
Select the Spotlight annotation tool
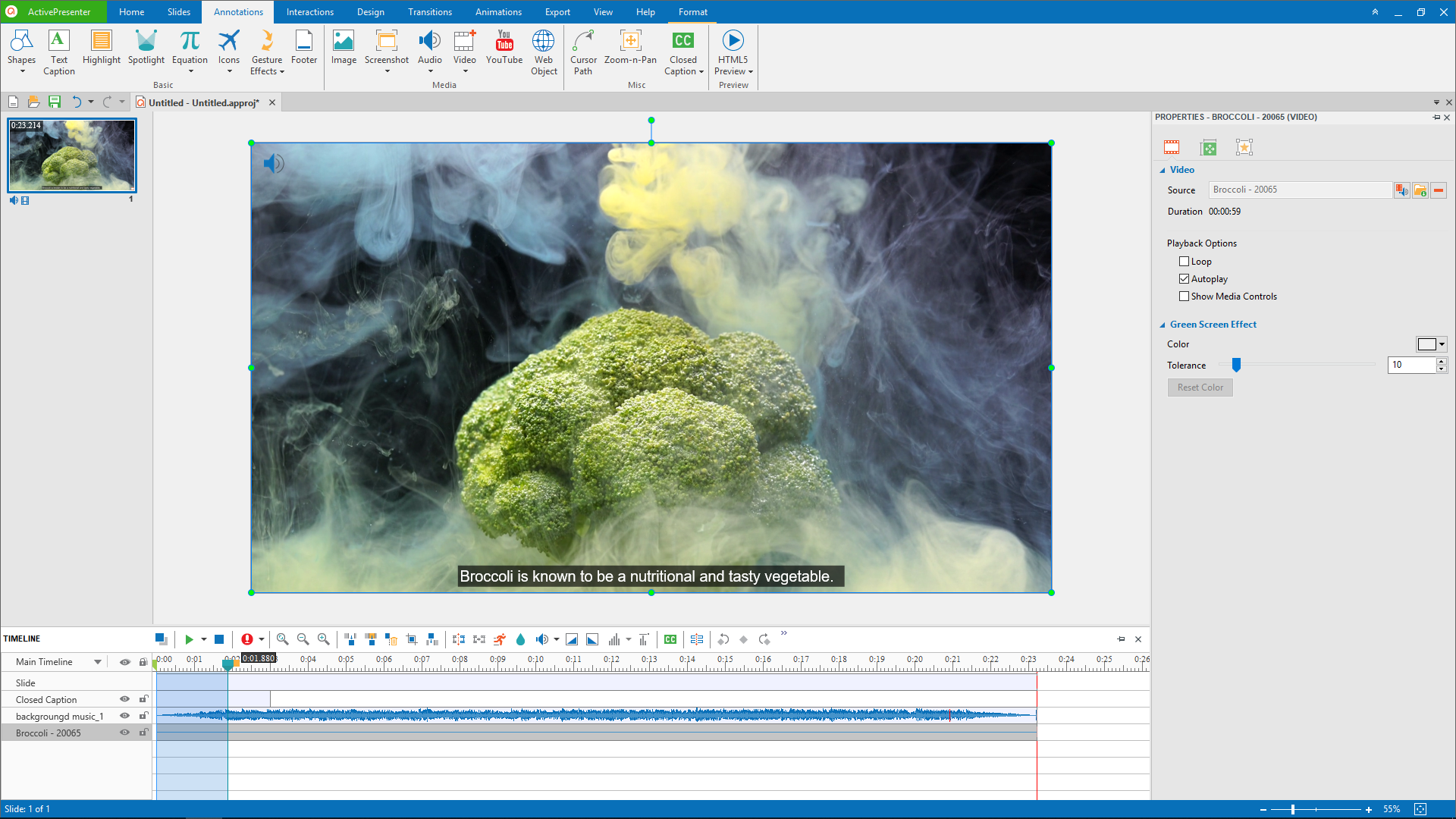146,51
